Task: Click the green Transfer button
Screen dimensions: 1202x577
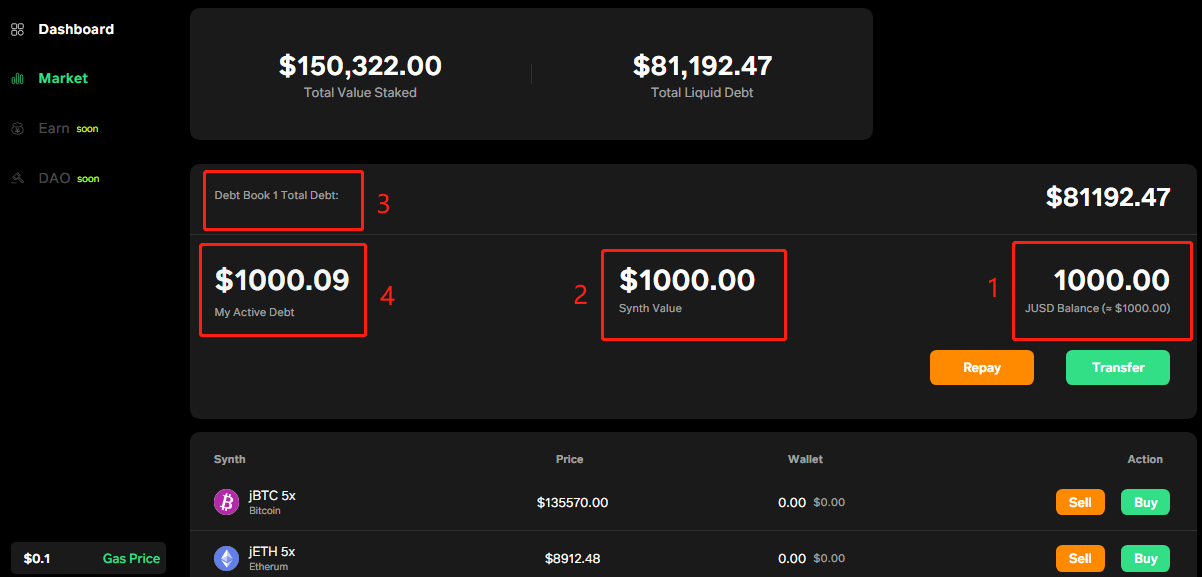Action: [x=1118, y=367]
